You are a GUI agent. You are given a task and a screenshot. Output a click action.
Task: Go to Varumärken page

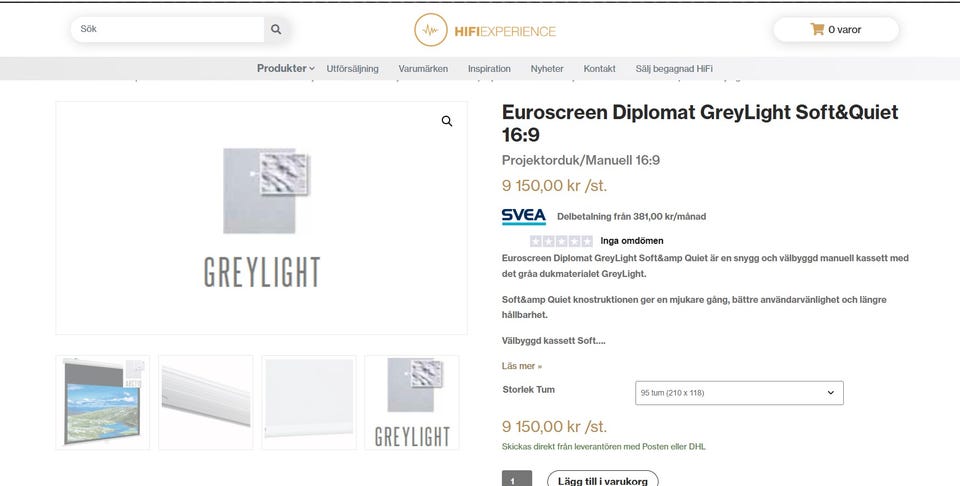423,69
